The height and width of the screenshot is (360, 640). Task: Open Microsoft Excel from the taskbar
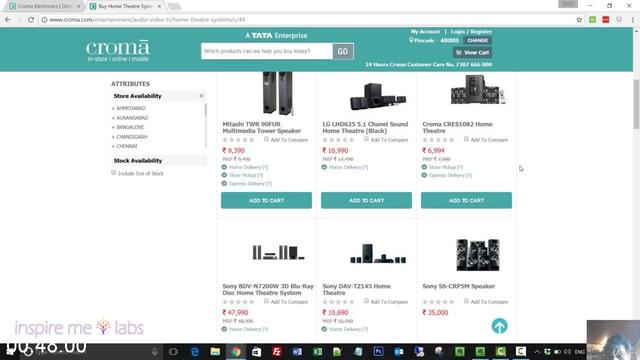(317, 351)
